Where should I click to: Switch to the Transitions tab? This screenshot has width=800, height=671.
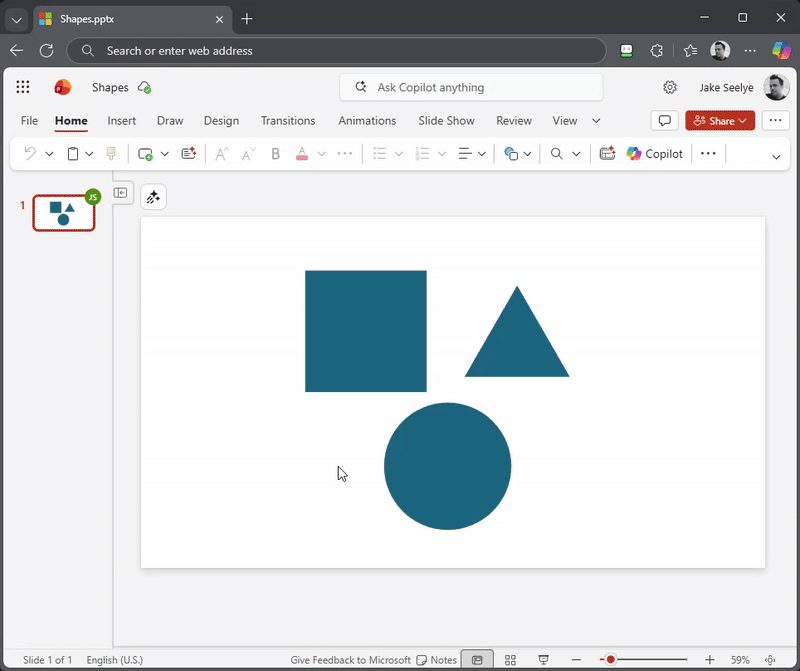(x=288, y=121)
